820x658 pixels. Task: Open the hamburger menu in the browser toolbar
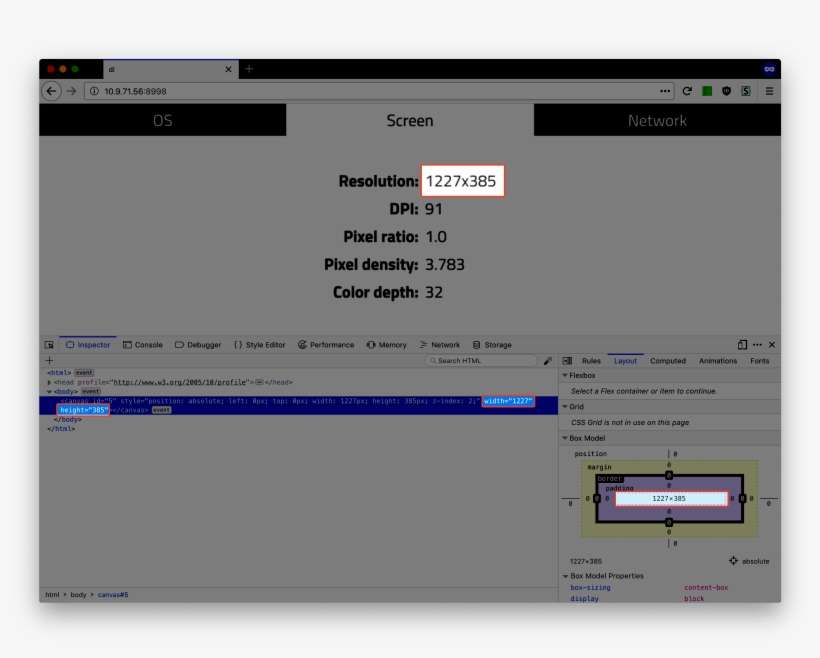point(769,91)
